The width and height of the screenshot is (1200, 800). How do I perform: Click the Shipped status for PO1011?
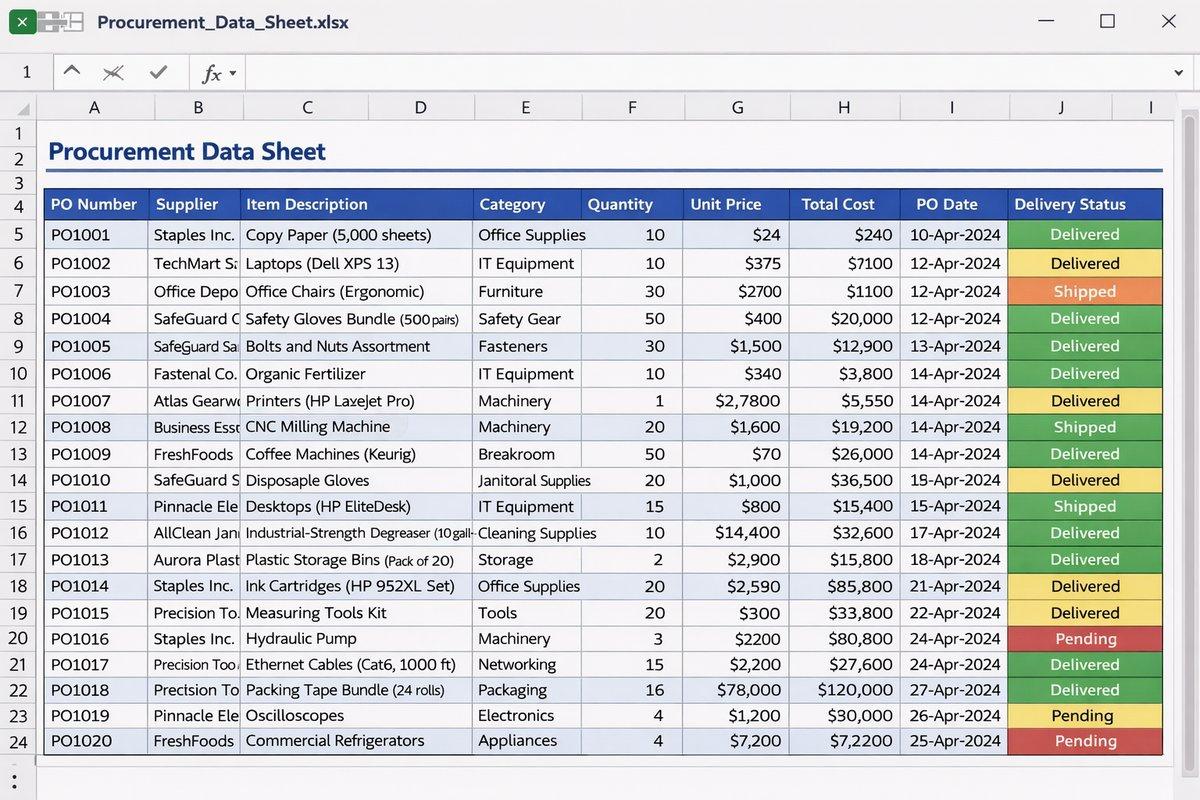point(1085,507)
